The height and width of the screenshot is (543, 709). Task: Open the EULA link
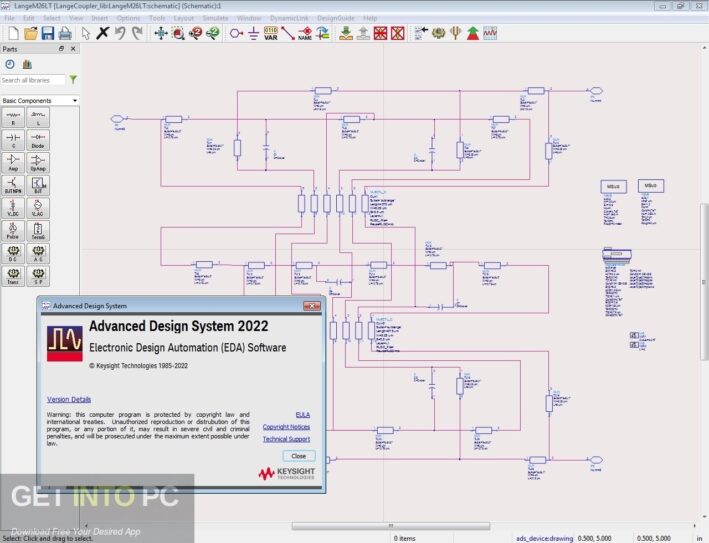[303, 415]
